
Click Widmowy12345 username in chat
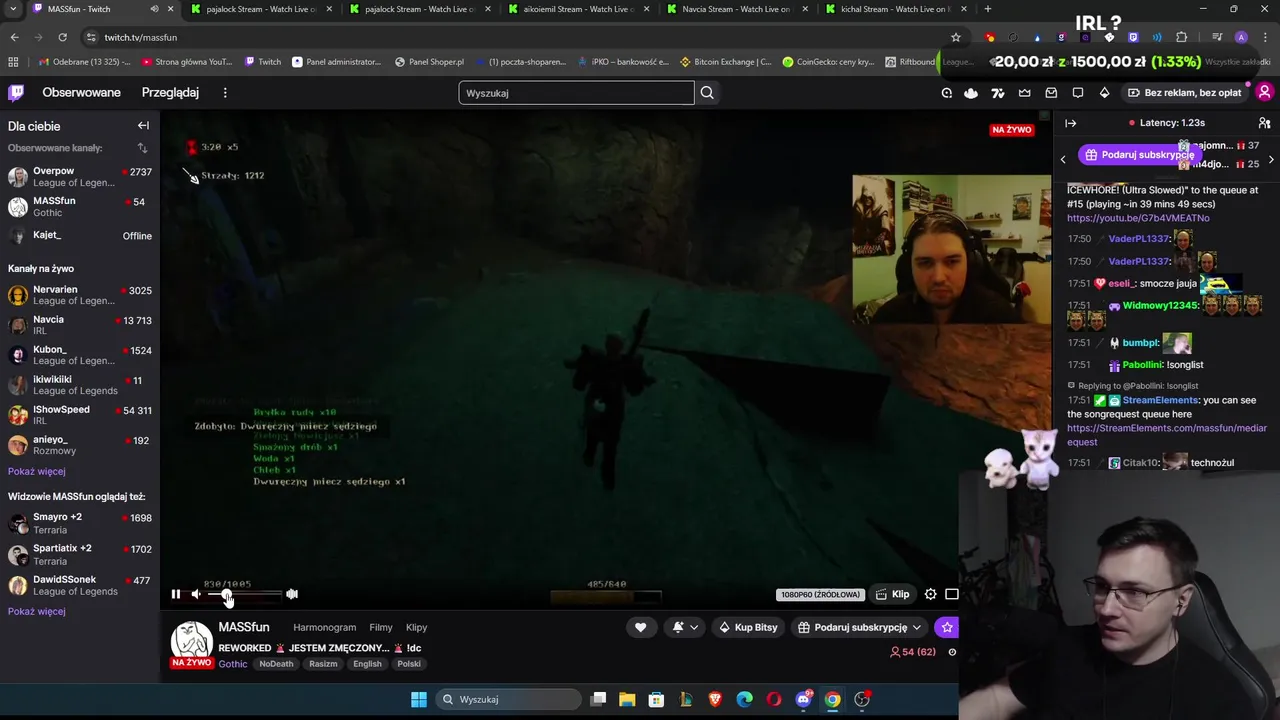1160,306
